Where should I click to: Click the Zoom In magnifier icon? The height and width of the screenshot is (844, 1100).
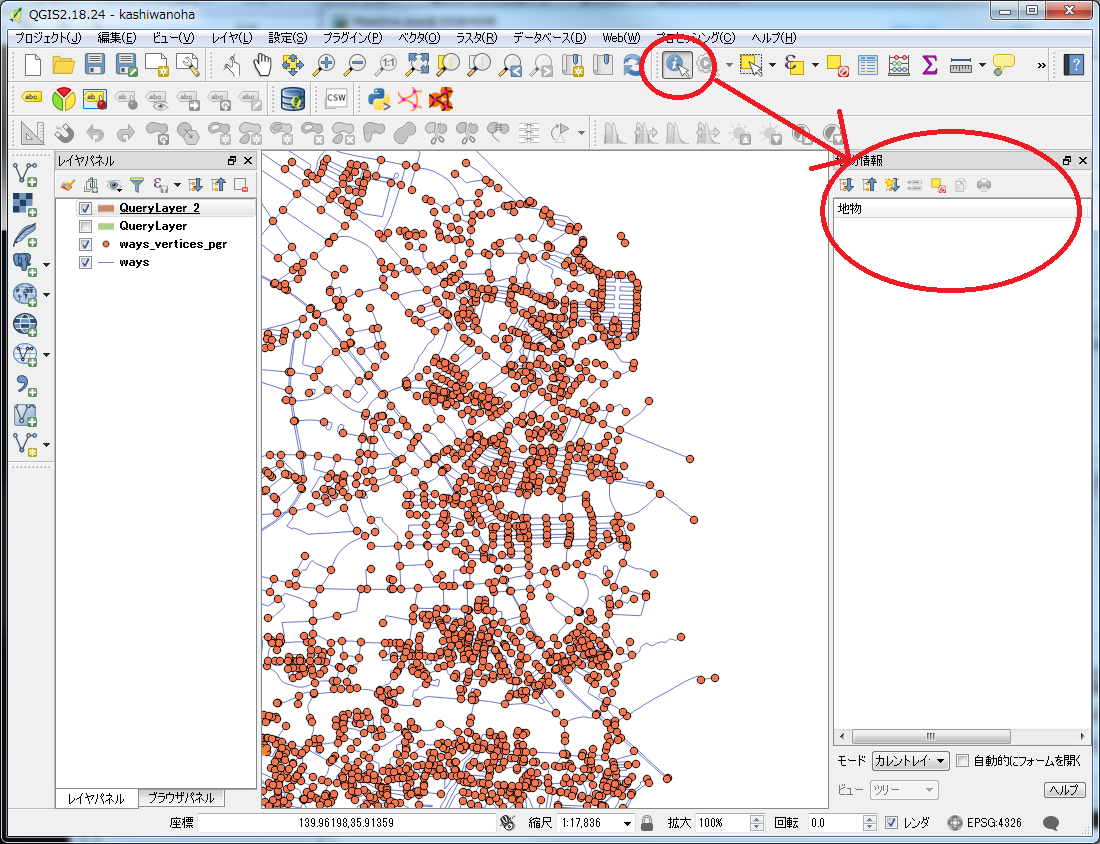[324, 65]
